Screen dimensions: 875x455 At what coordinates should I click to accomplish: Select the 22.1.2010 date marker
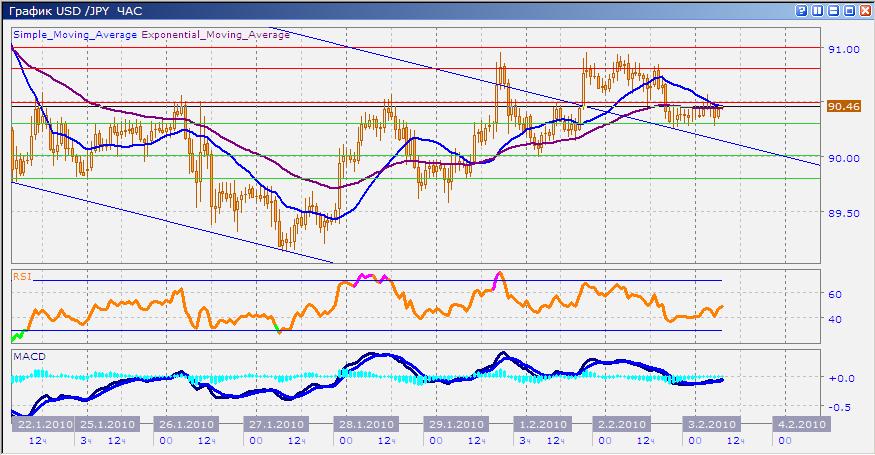tap(42, 424)
